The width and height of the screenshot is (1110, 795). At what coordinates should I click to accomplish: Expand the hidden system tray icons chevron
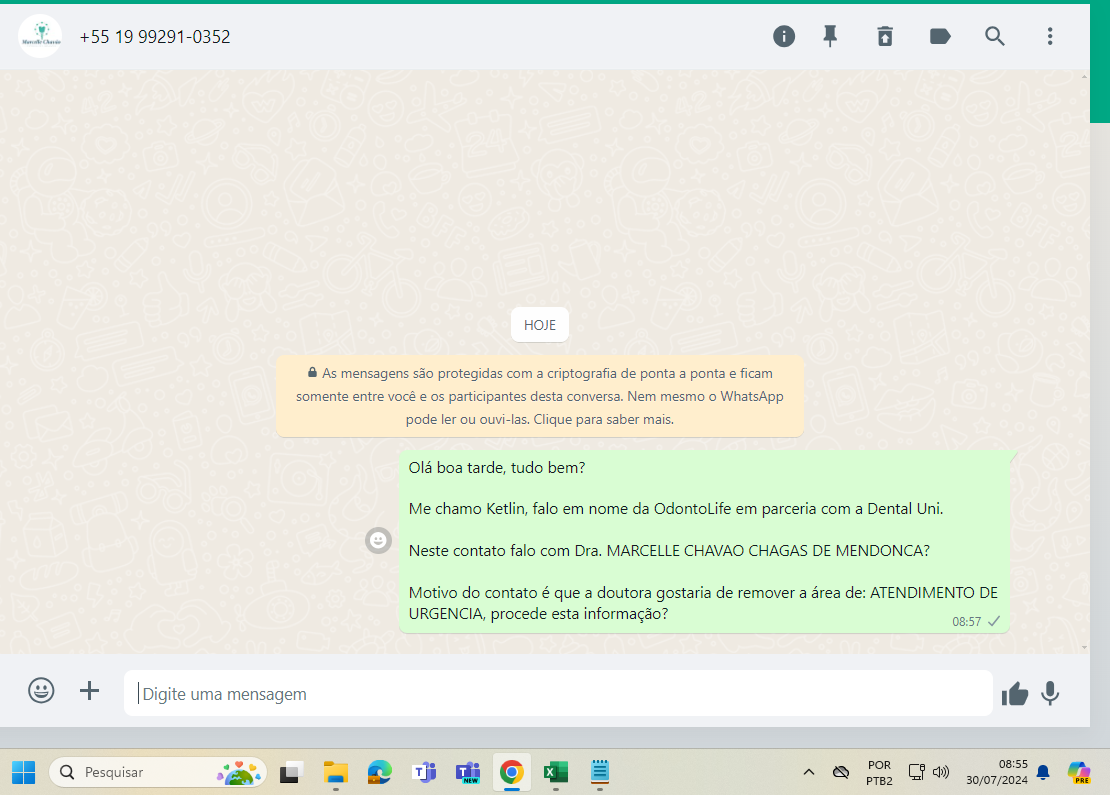pos(808,772)
